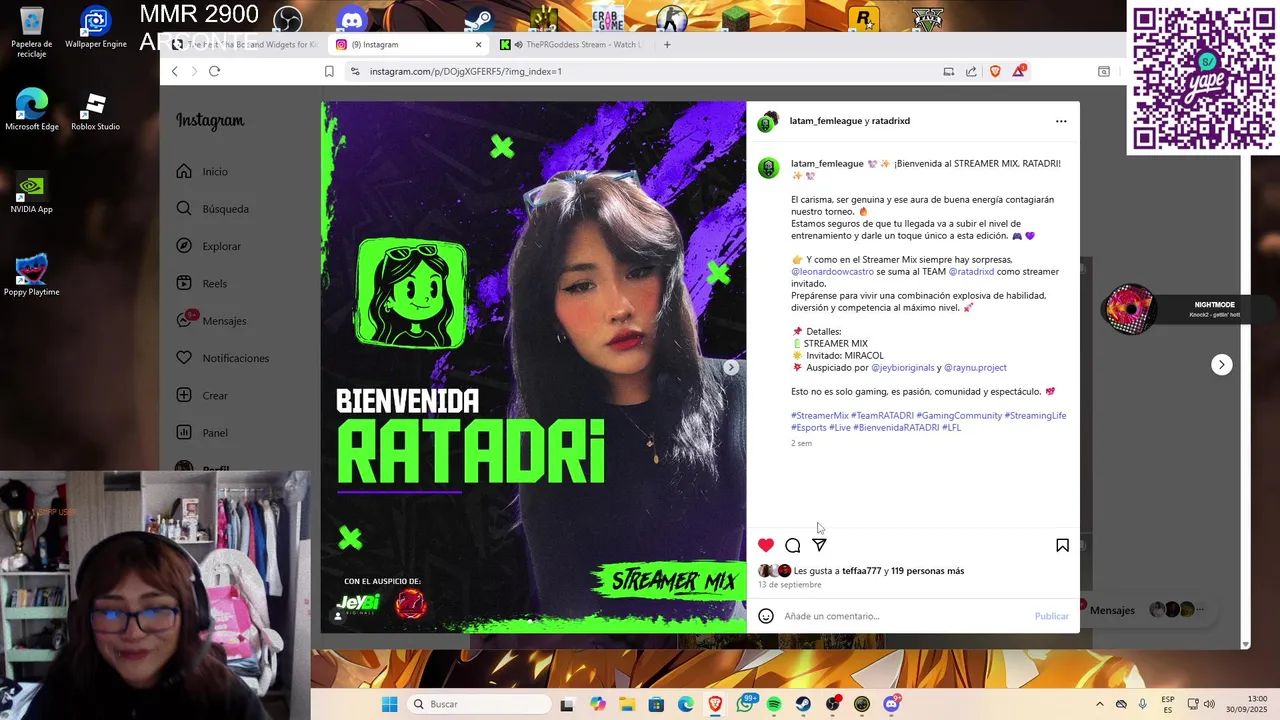Open Brave Rewards triangle icon
Image resolution: width=1280 pixels, height=720 pixels.
point(1019,71)
